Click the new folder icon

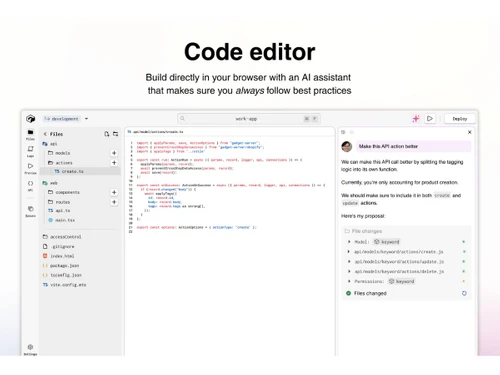click(115, 134)
